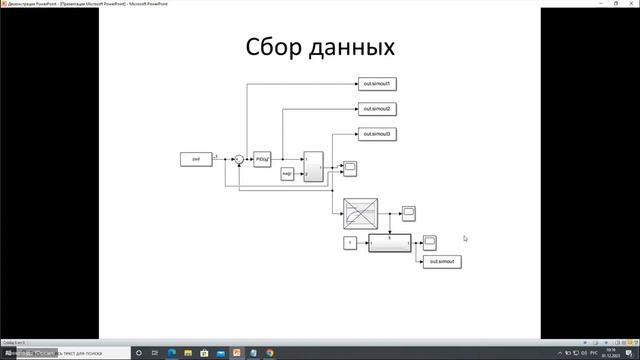
Task: Switch to PowerPoint taskbar icon
Action: [237, 353]
